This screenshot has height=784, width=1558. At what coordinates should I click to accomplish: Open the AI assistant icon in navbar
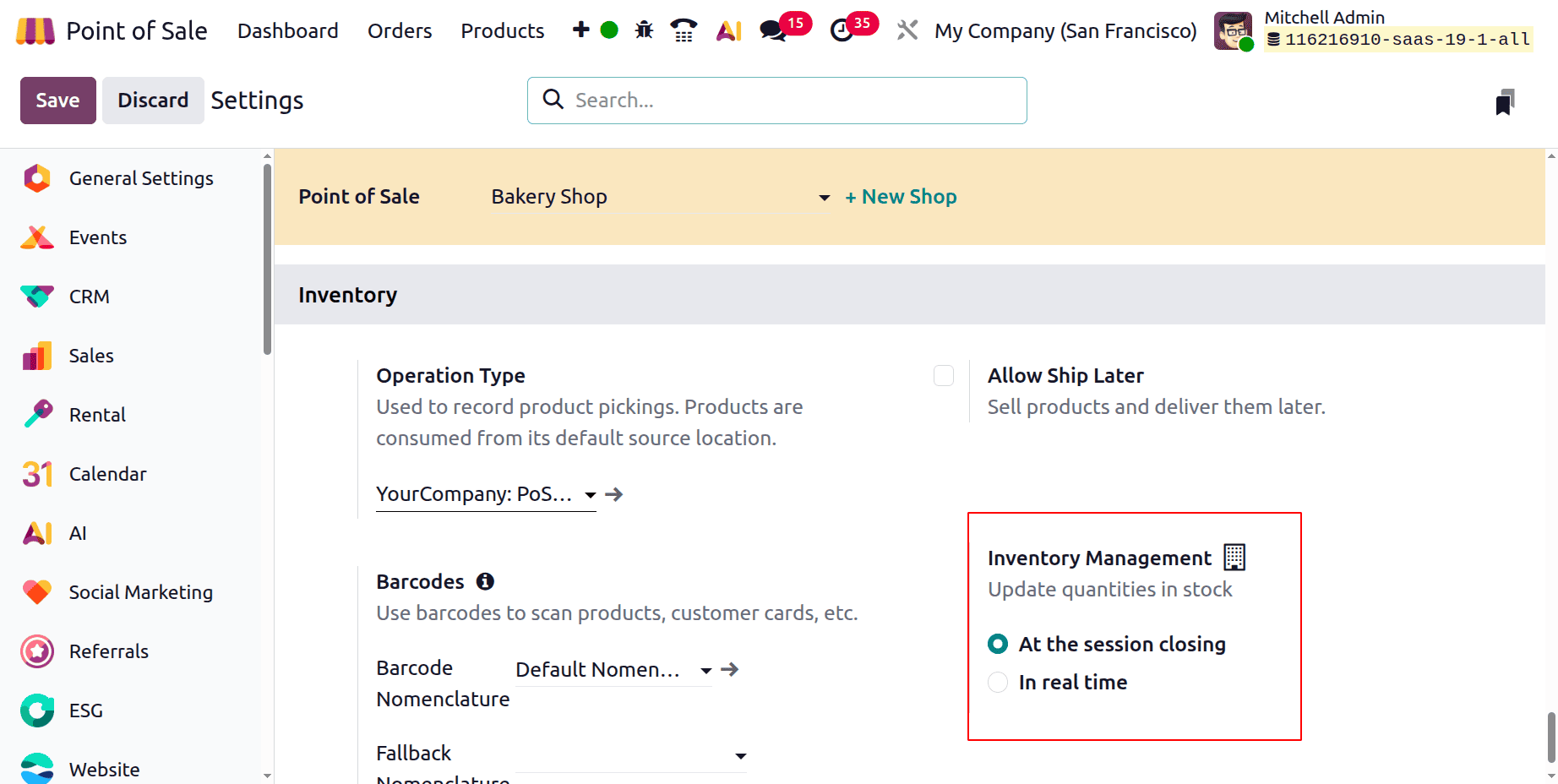pos(729,31)
